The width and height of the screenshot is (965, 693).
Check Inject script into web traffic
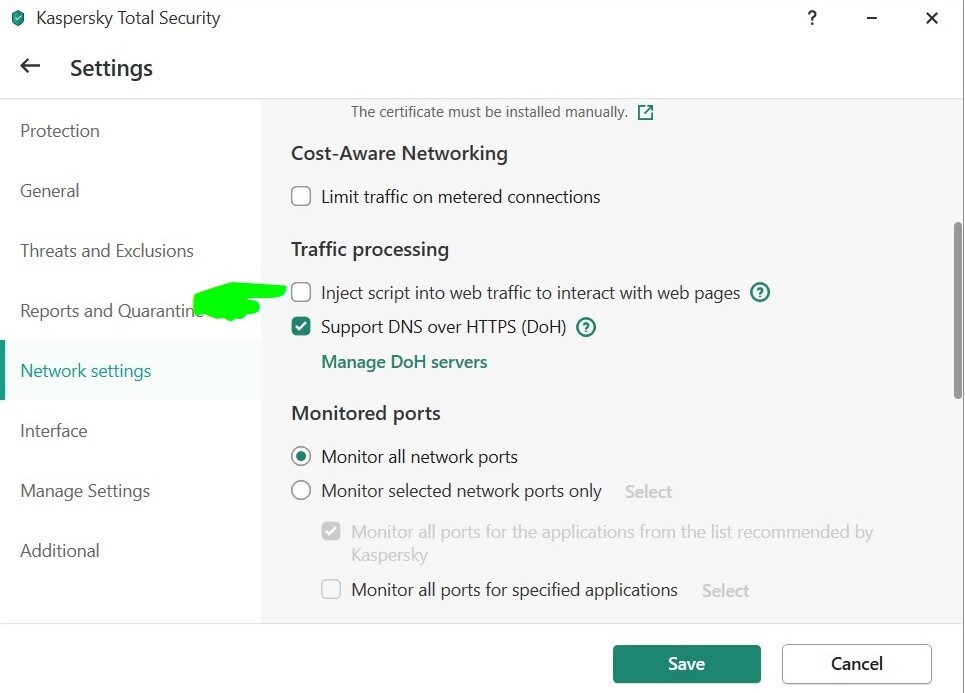point(301,293)
